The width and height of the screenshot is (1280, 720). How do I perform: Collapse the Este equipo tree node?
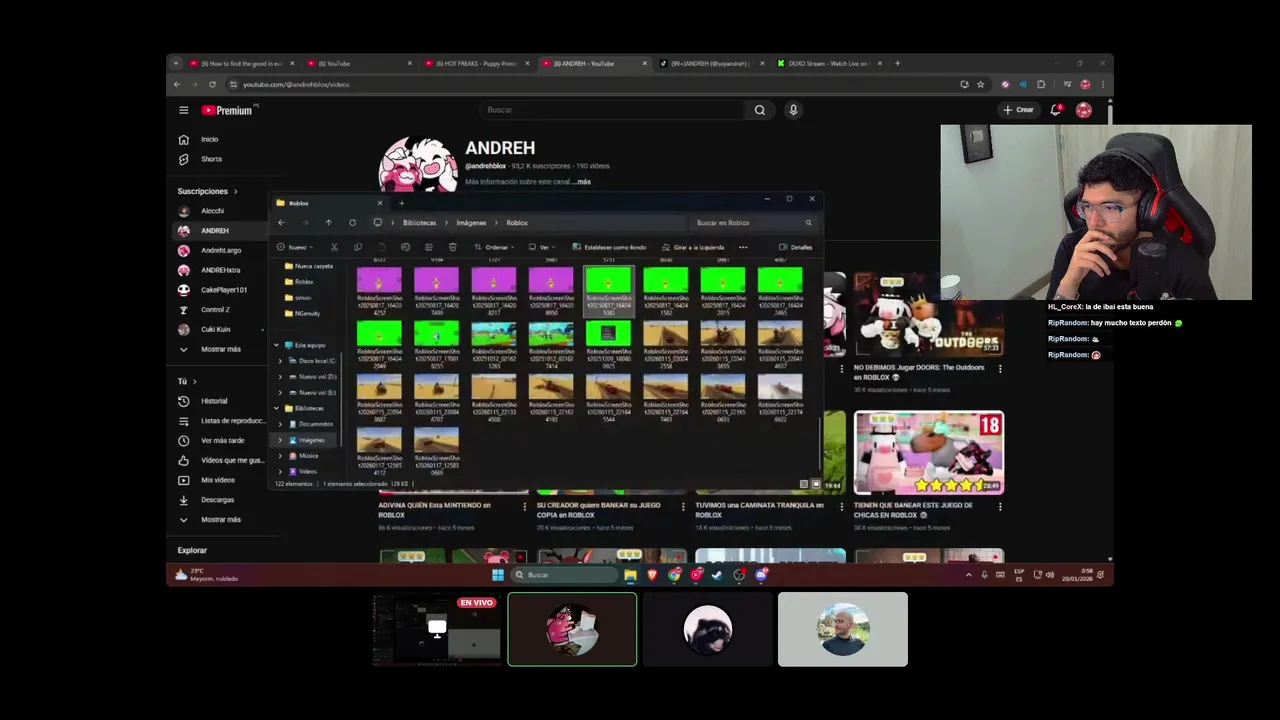tap(277, 345)
